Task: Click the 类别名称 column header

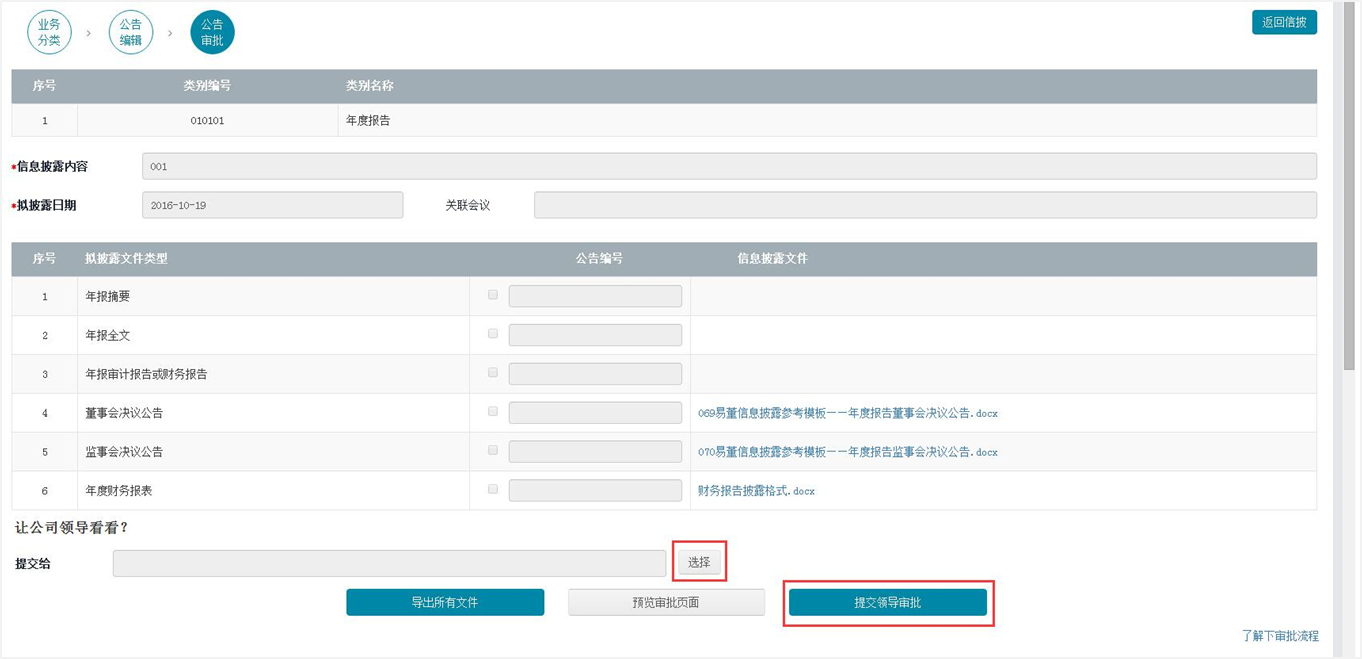Action: click(369, 86)
